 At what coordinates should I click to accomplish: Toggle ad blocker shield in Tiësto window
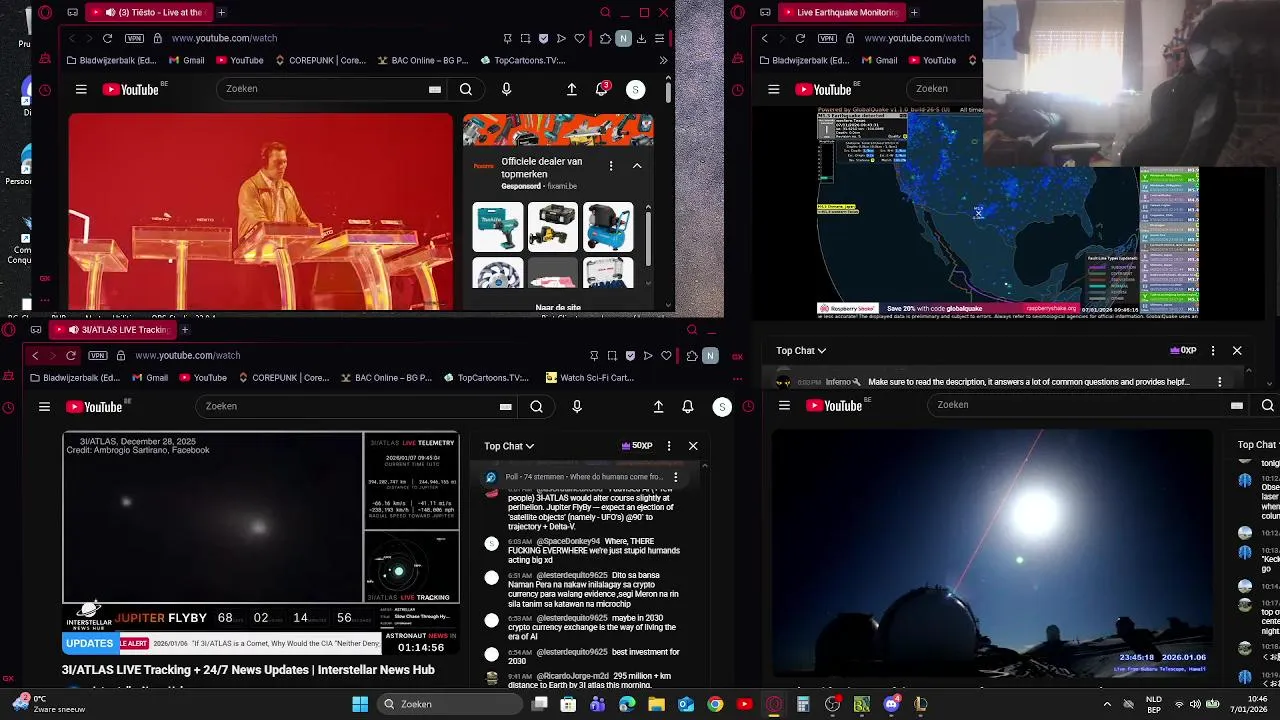click(x=543, y=38)
